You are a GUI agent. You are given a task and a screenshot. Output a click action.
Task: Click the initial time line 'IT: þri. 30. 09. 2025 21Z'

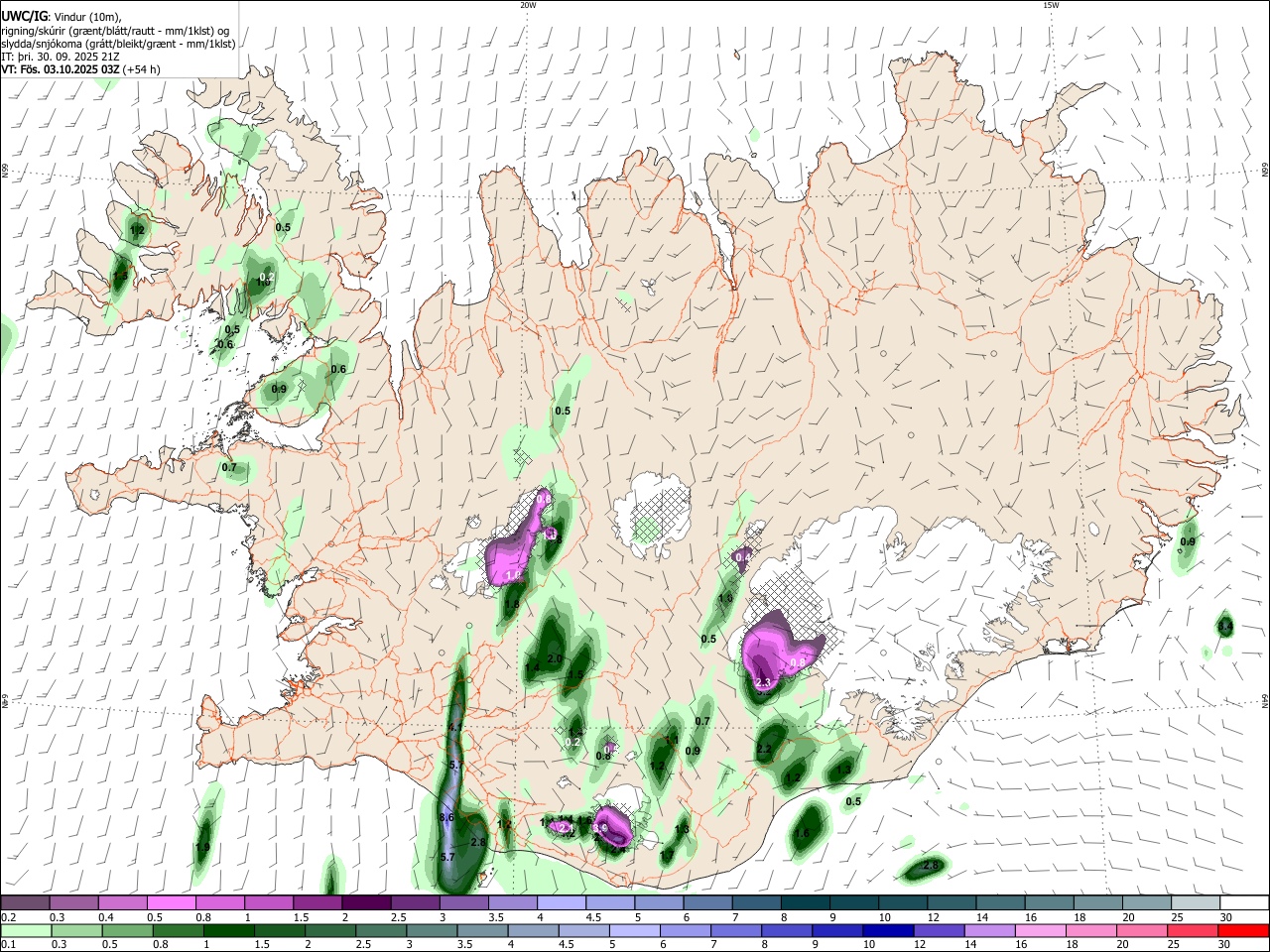click(61, 57)
